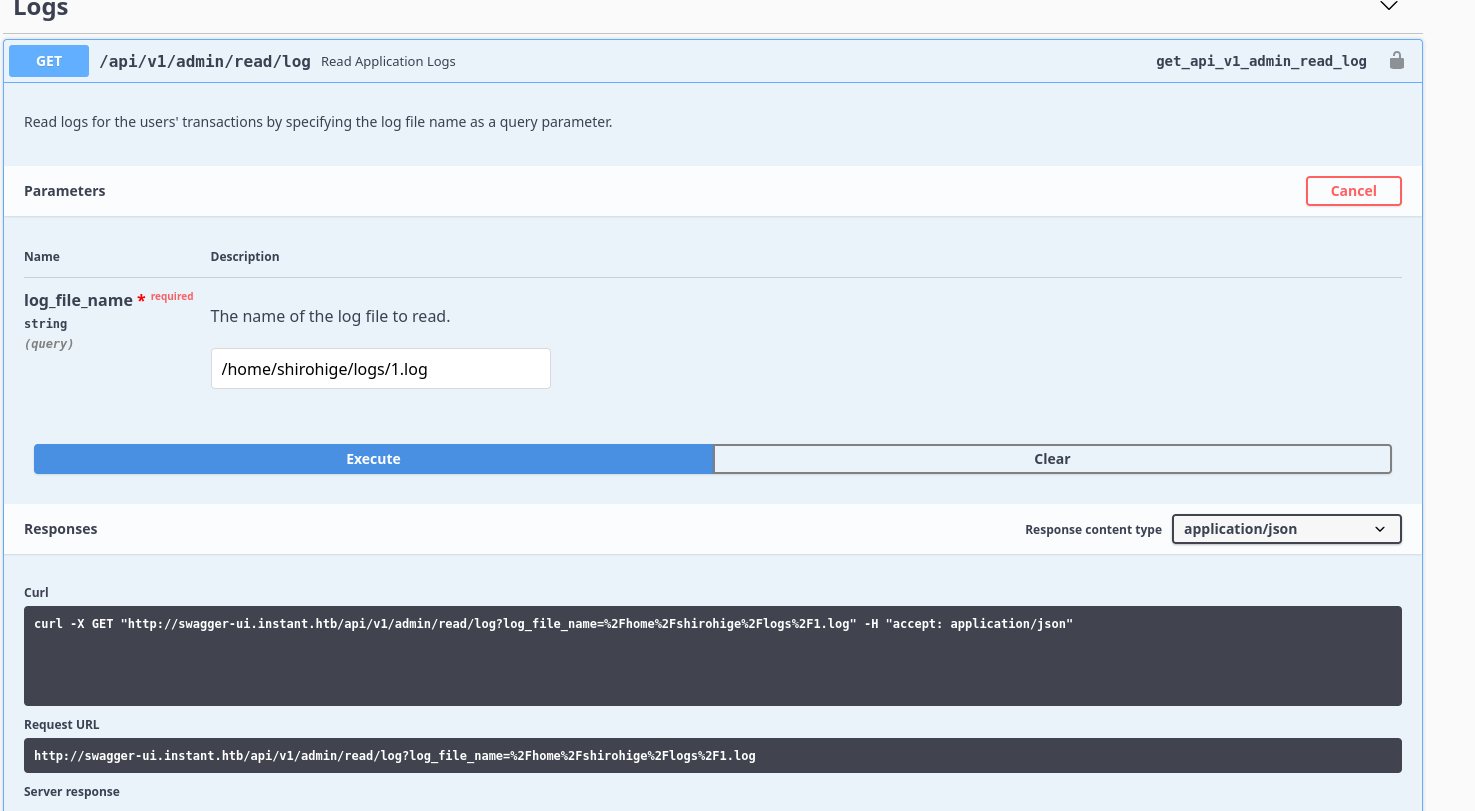Click the lock authorization icon
Viewport: 1475px width, 811px height.
pos(1396,61)
